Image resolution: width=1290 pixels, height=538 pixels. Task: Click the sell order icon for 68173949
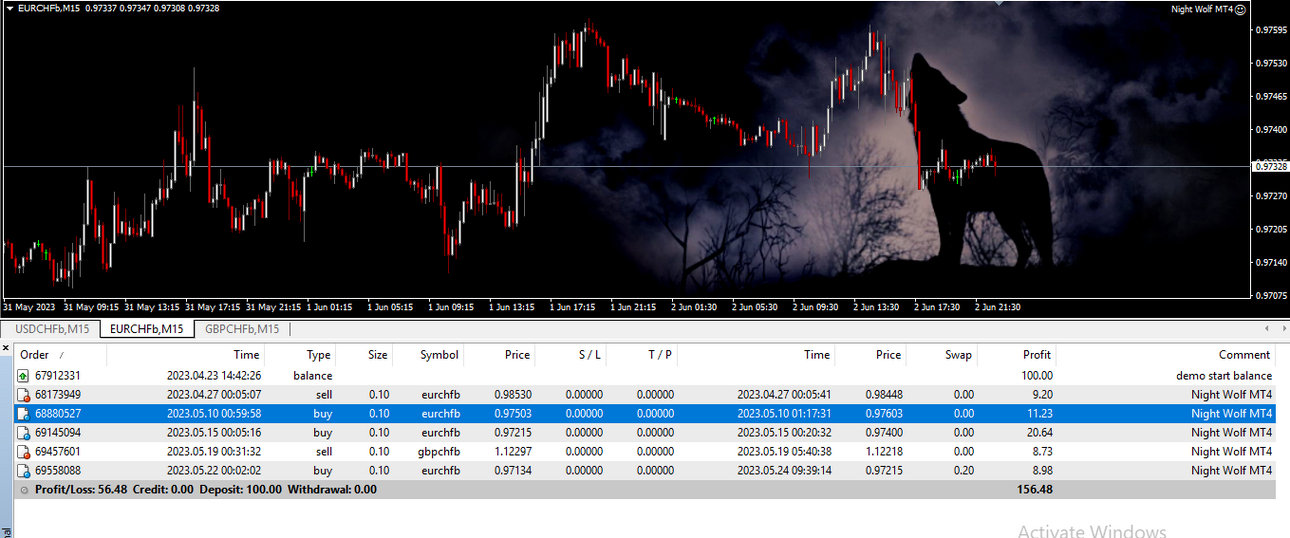25,395
